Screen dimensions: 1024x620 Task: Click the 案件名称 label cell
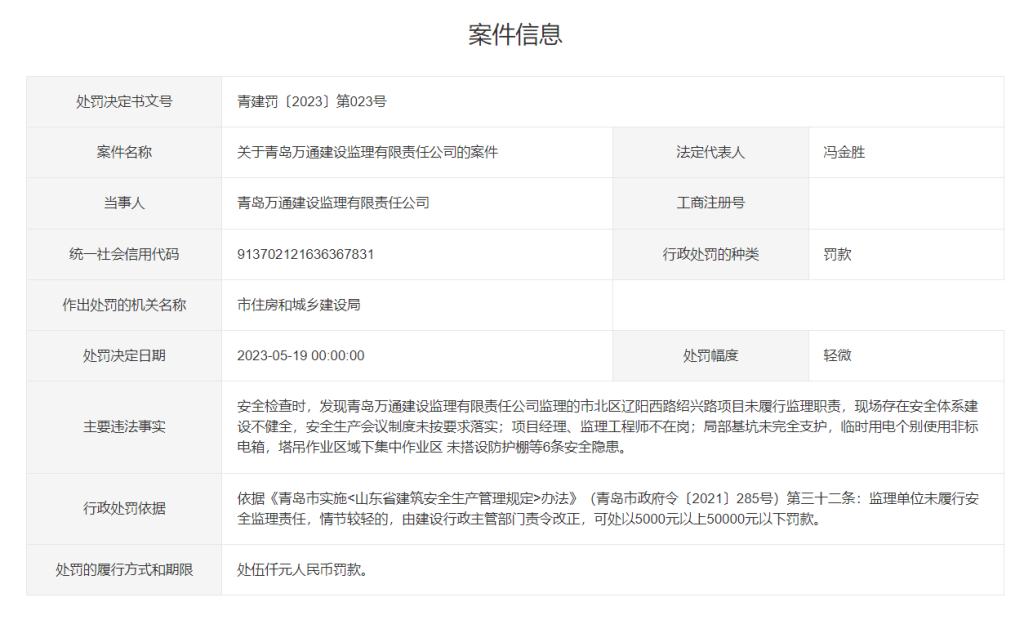pos(124,152)
